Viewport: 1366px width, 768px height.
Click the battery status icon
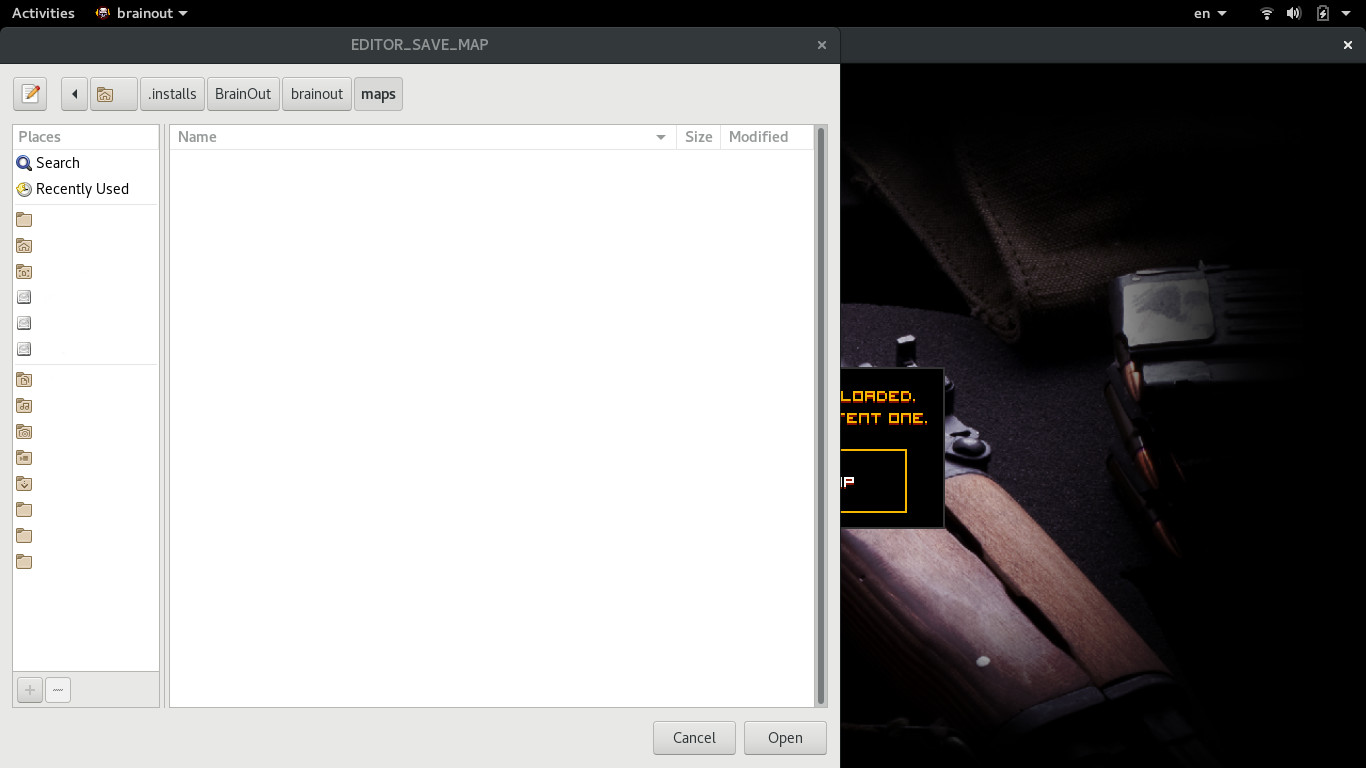coord(1323,13)
